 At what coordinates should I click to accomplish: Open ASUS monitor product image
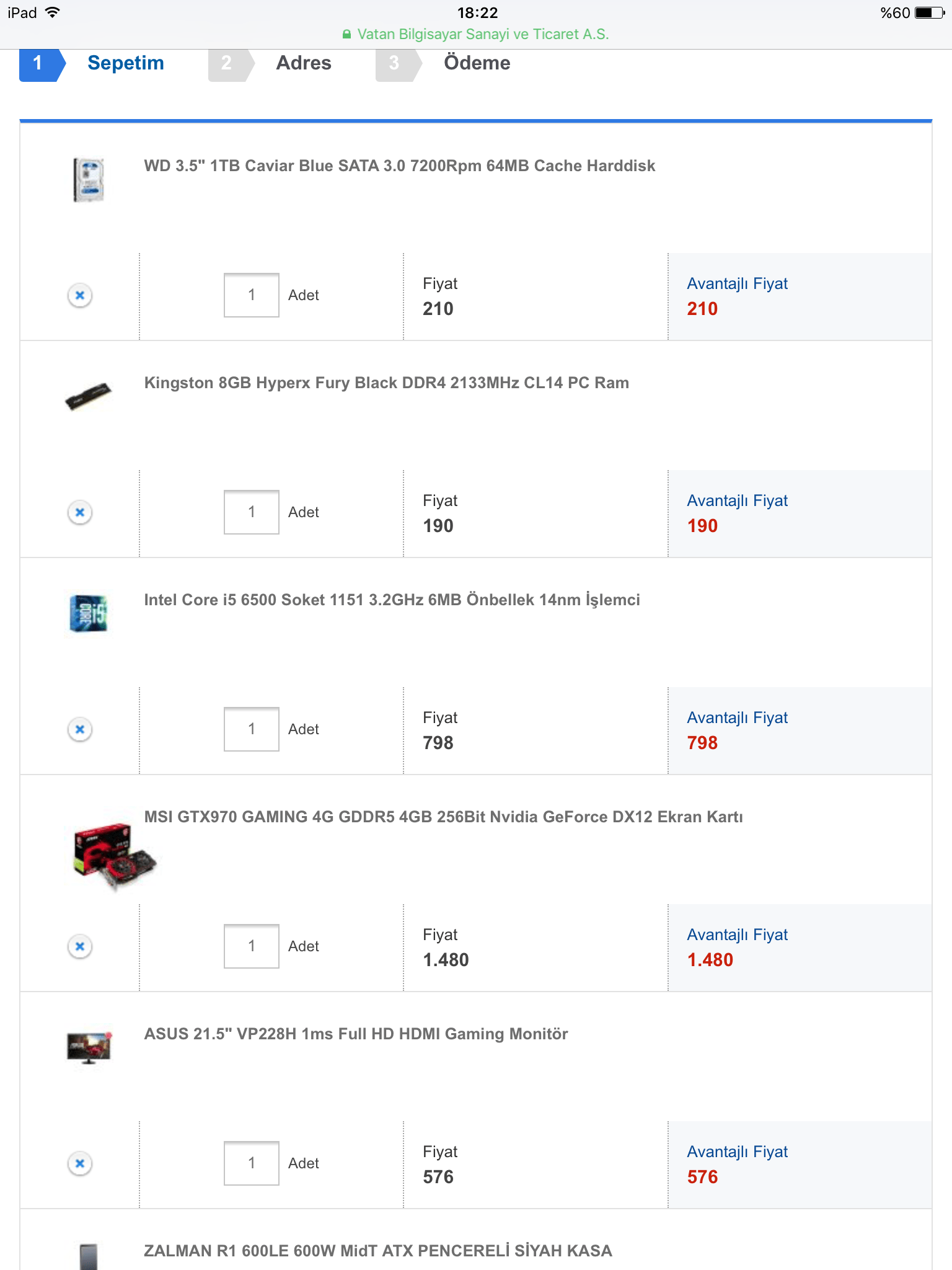click(89, 1047)
